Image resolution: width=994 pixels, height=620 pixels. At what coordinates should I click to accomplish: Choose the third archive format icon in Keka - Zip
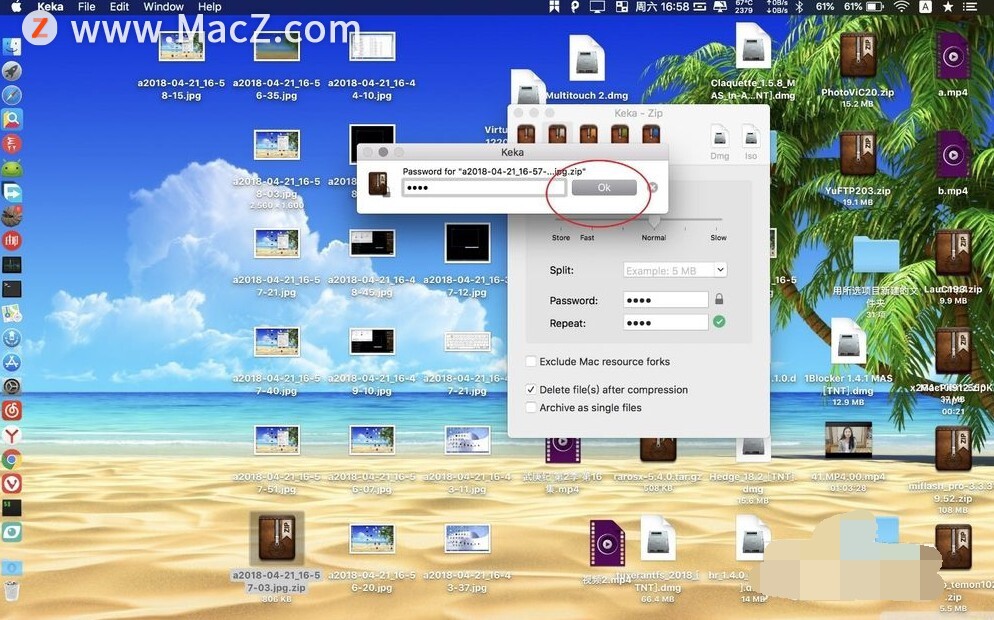(x=588, y=134)
